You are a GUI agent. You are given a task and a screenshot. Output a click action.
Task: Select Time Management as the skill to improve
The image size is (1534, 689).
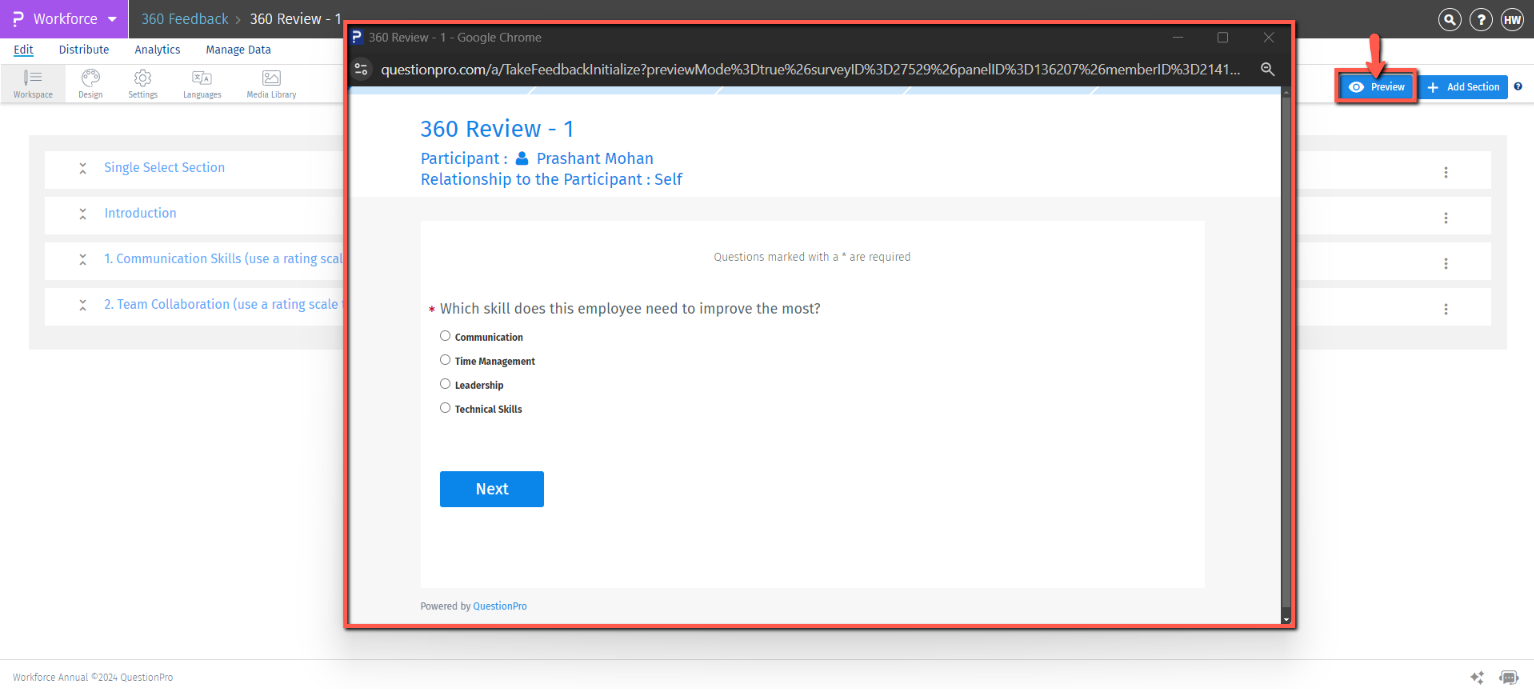(x=445, y=359)
